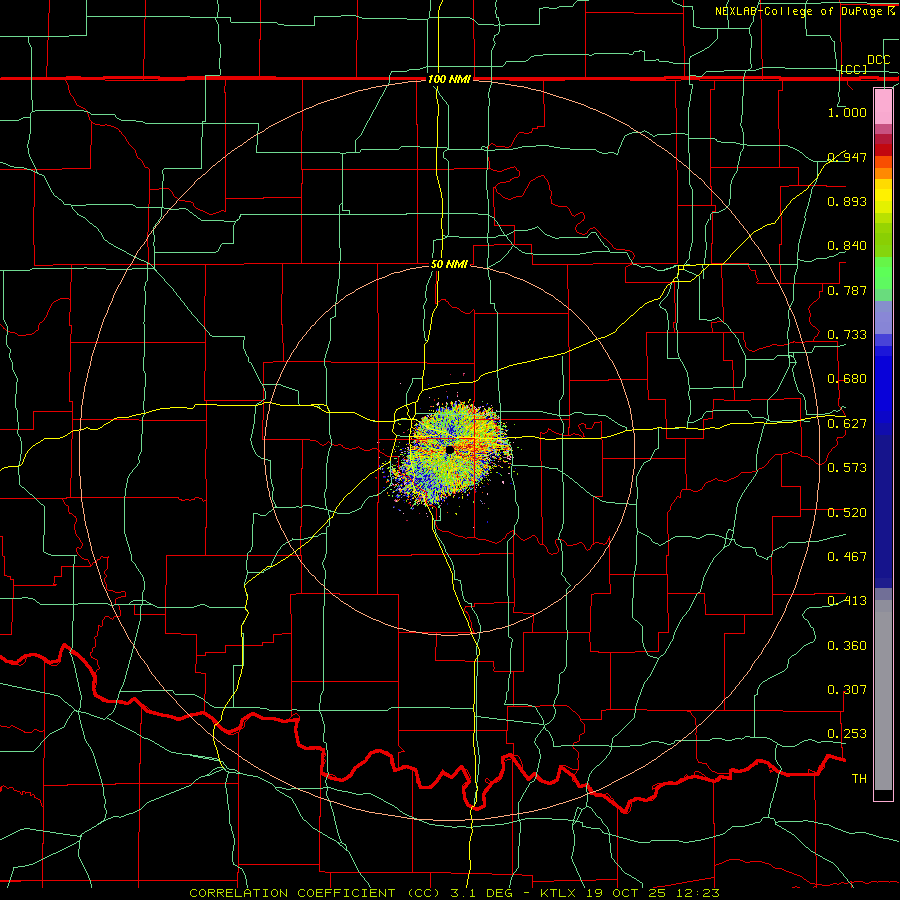Screen dimensions: 900x900
Task: Click the Correlation Coefficient caption at the bottom
Action: [x=454, y=893]
